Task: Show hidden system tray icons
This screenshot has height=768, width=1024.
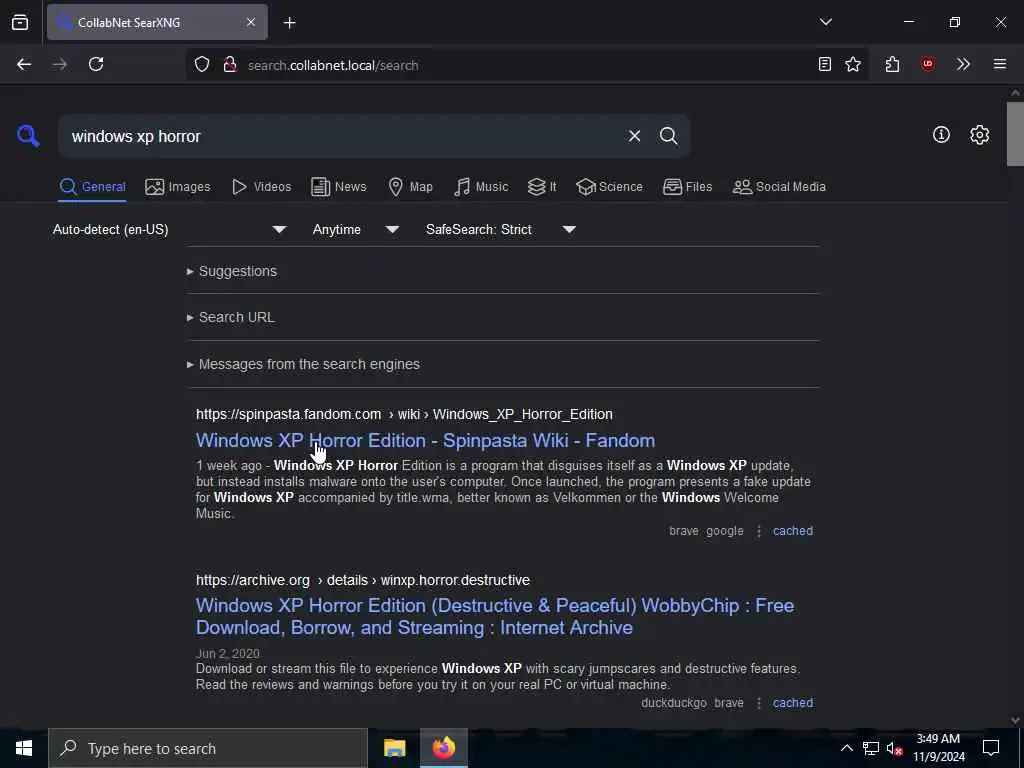Action: 846,748
